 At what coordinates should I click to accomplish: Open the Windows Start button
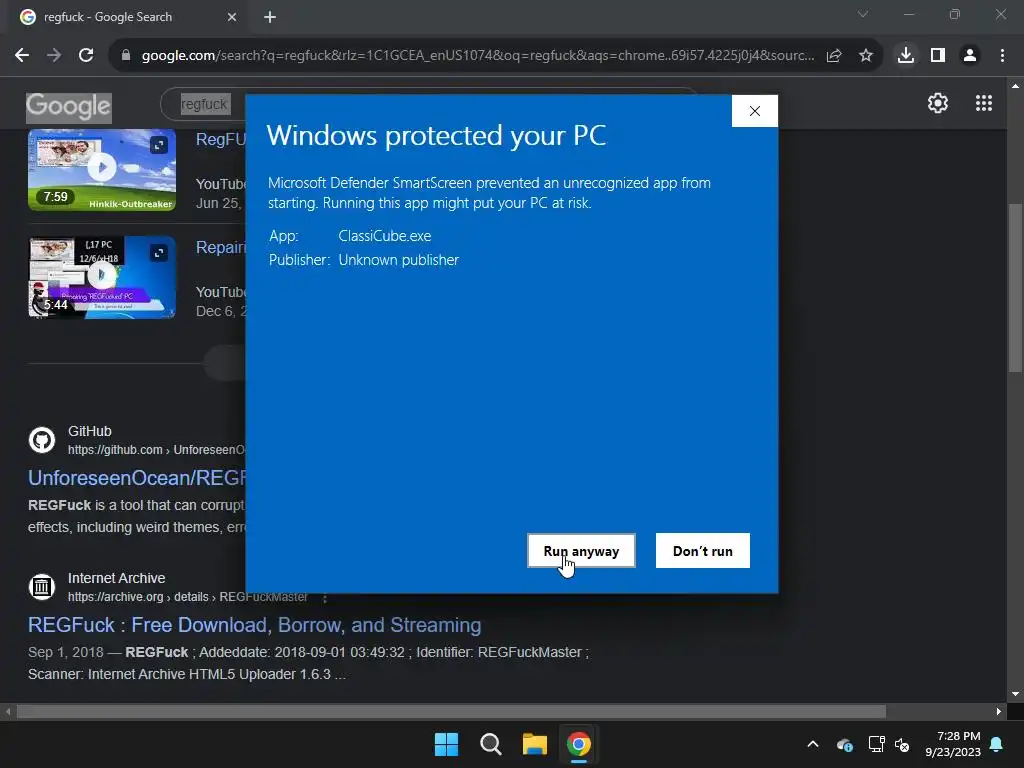pos(447,744)
